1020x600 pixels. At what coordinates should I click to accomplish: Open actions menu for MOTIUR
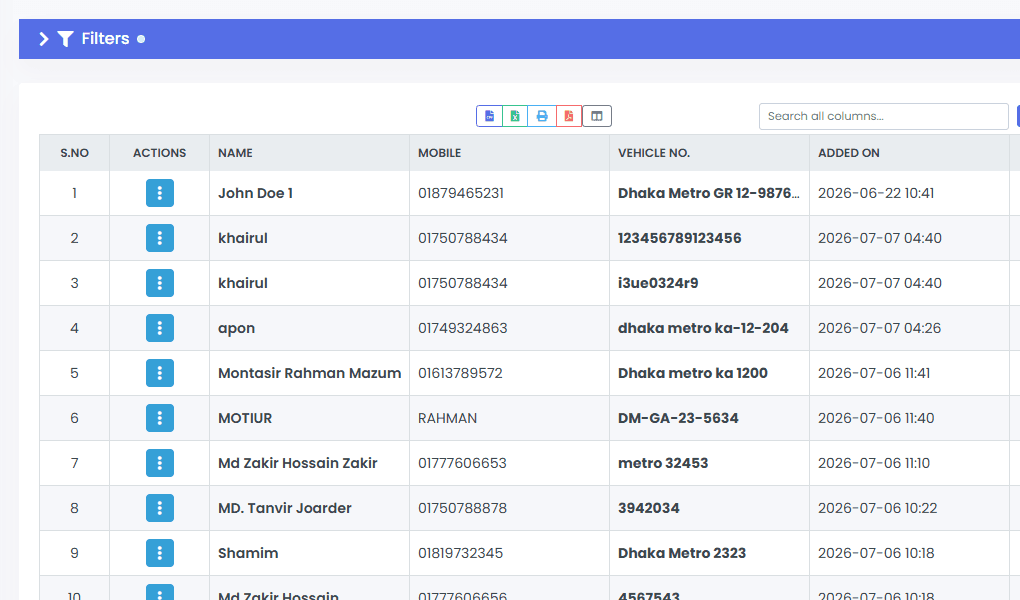click(x=159, y=418)
